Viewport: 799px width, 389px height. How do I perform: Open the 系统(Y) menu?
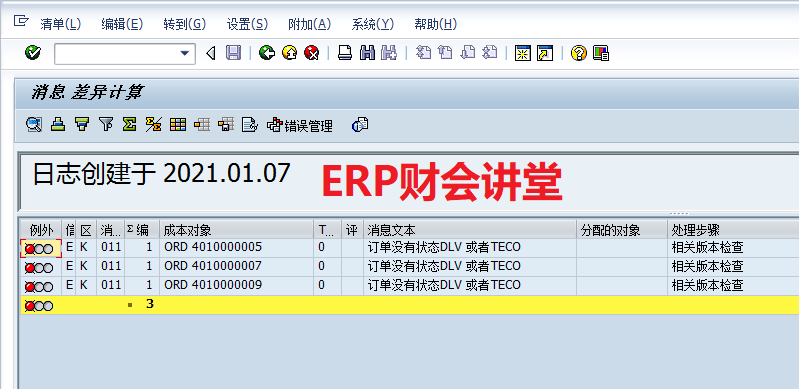[x=373, y=24]
